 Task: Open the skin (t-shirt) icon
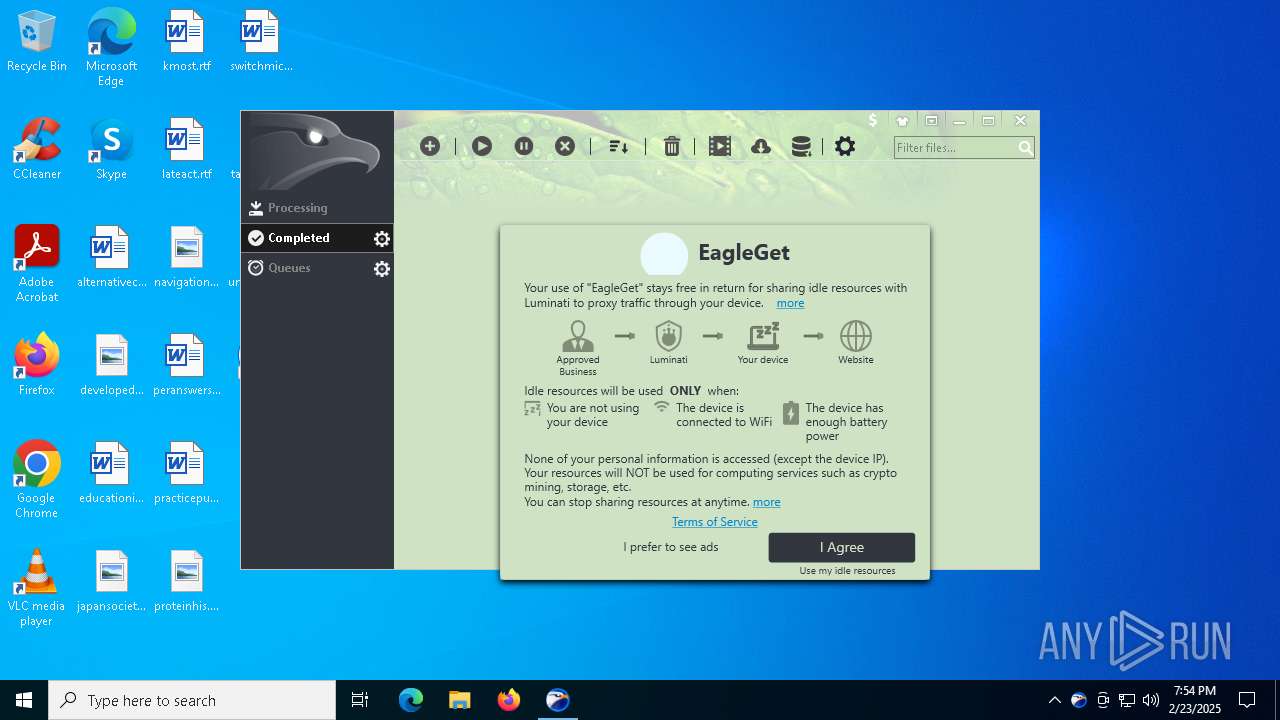[x=902, y=121]
